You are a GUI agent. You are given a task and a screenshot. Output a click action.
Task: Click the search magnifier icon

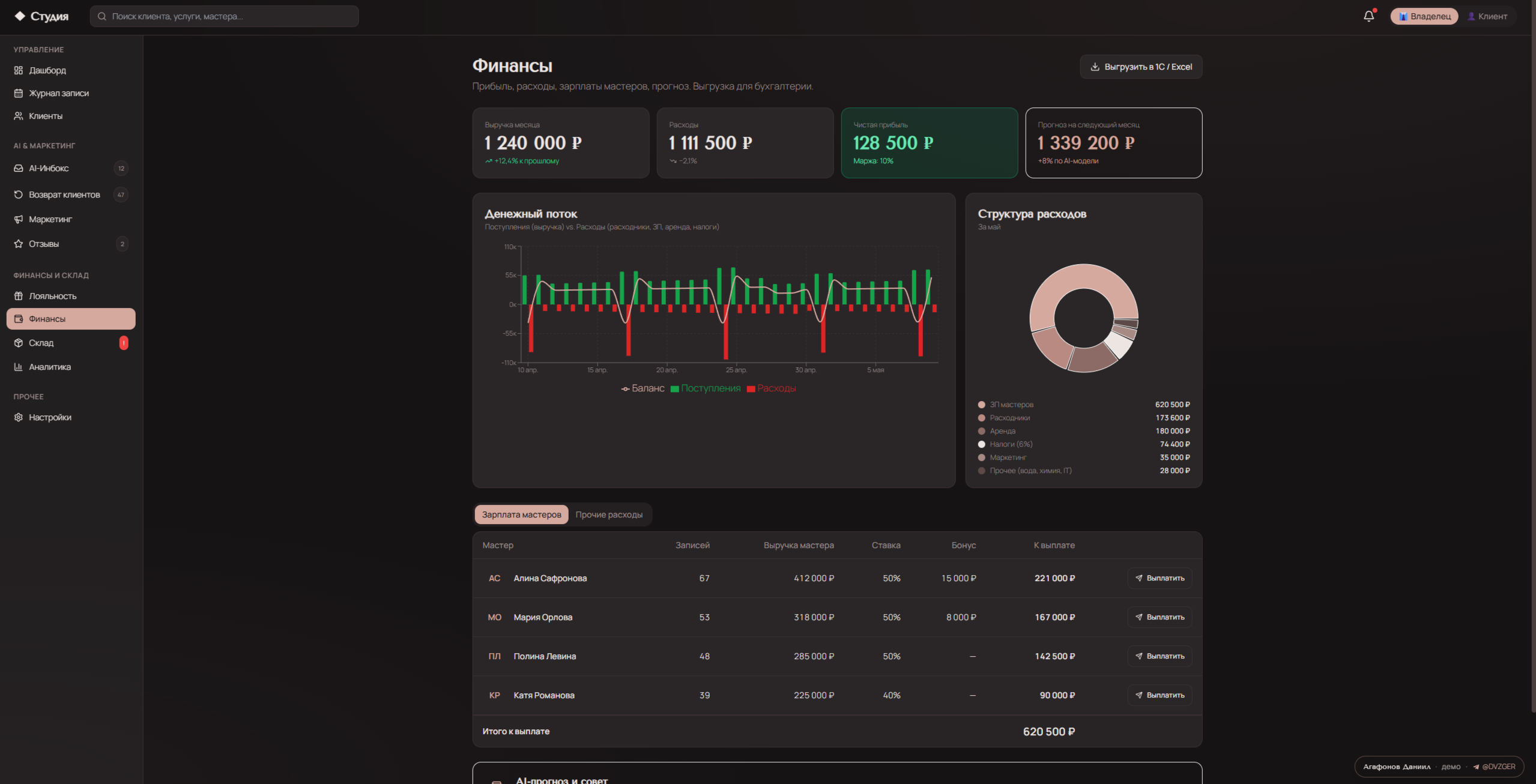pos(102,16)
